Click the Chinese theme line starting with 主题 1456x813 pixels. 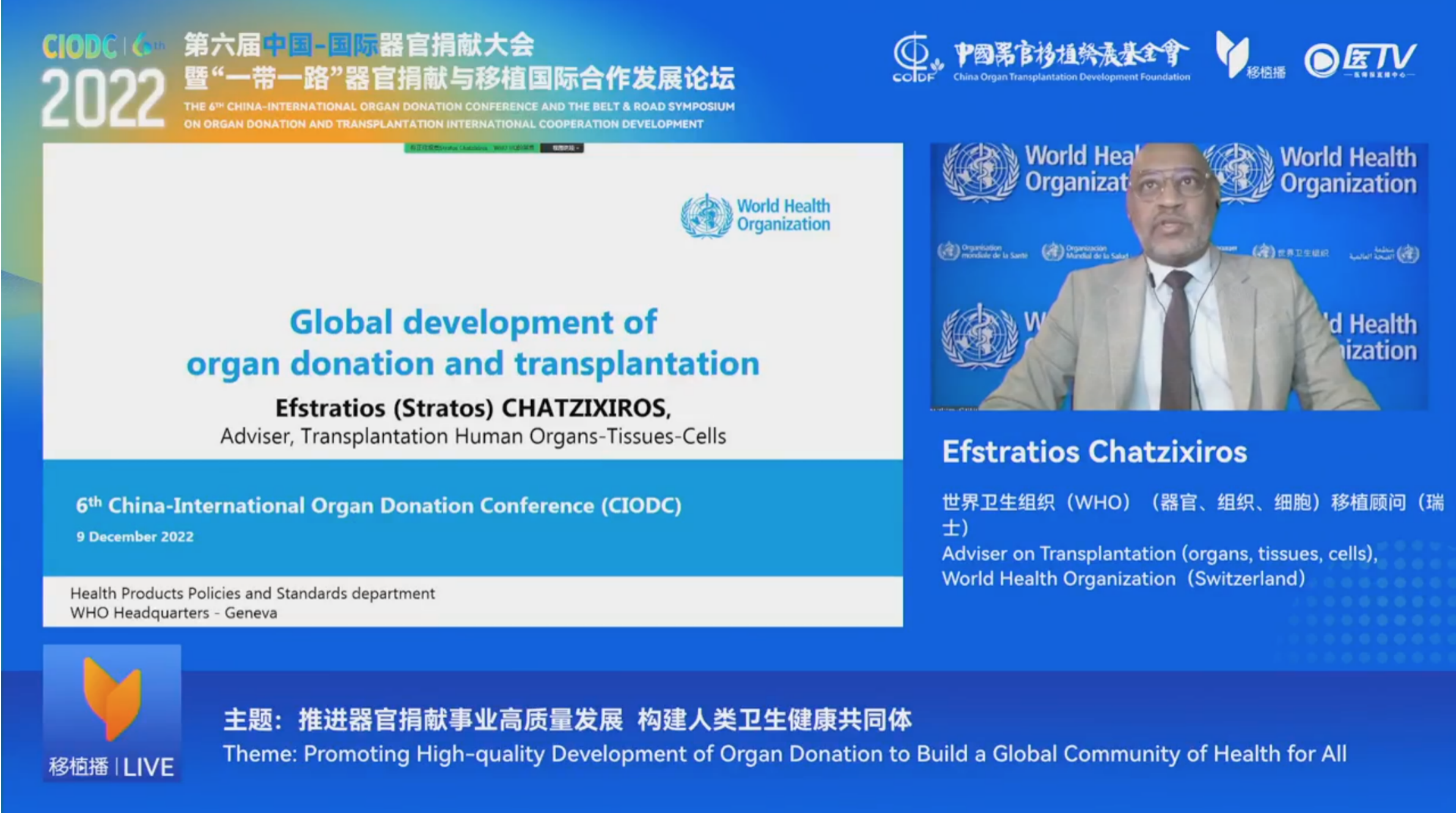pos(567,719)
